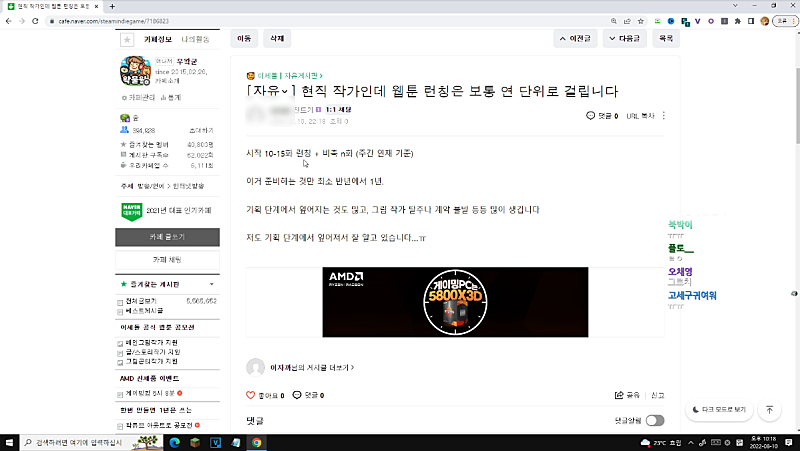The image size is (800, 451).
Task: Toggle the 댓글알림 comment notification switch
Action: [655, 420]
